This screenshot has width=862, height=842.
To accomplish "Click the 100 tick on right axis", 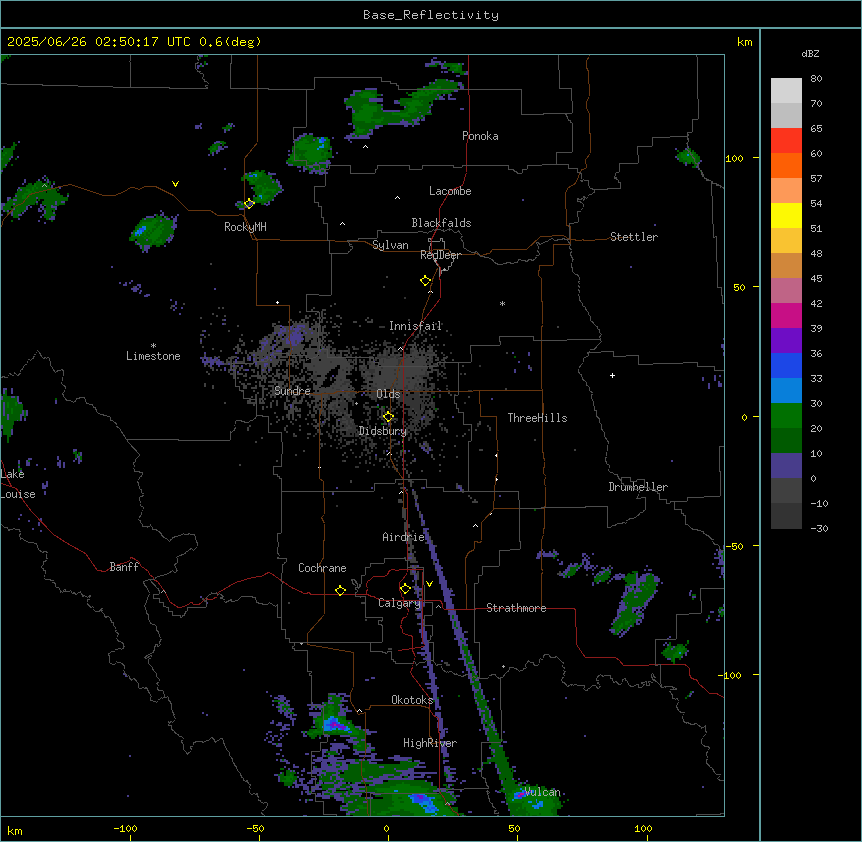I will (734, 158).
